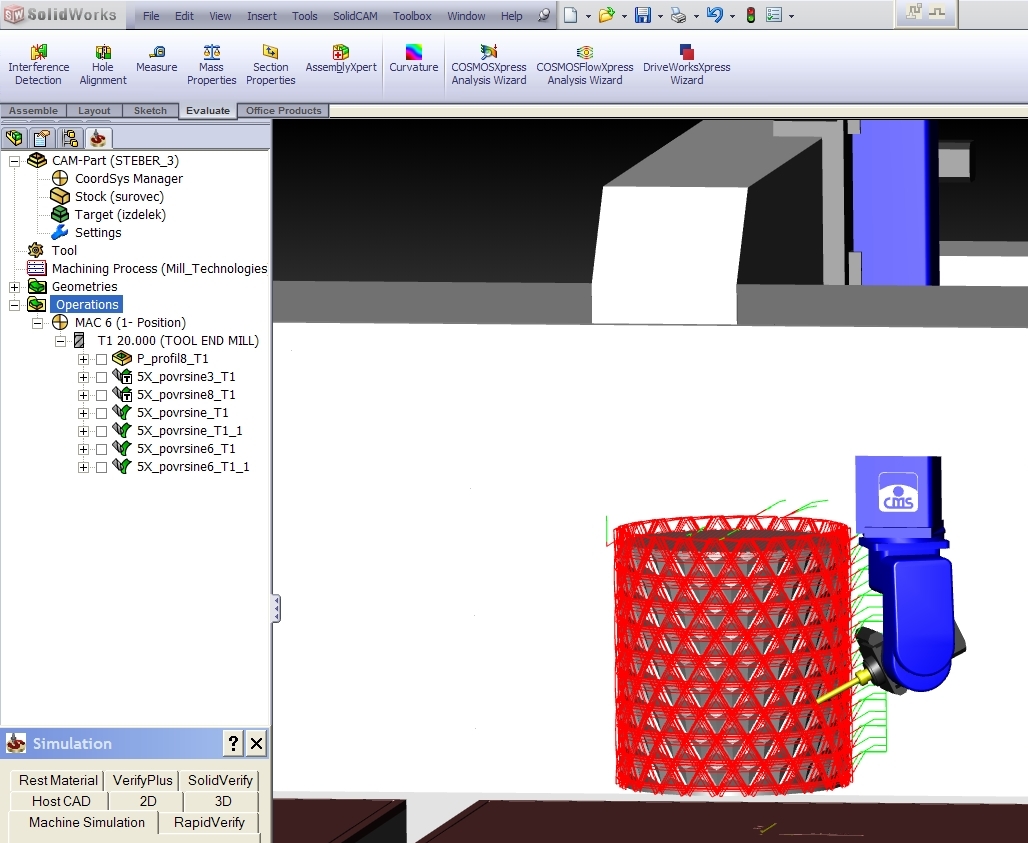Viewport: 1028px width, 843px height.
Task: Tick the checkbox for 5X_povrsine_T1_1
Action: (x=102, y=431)
